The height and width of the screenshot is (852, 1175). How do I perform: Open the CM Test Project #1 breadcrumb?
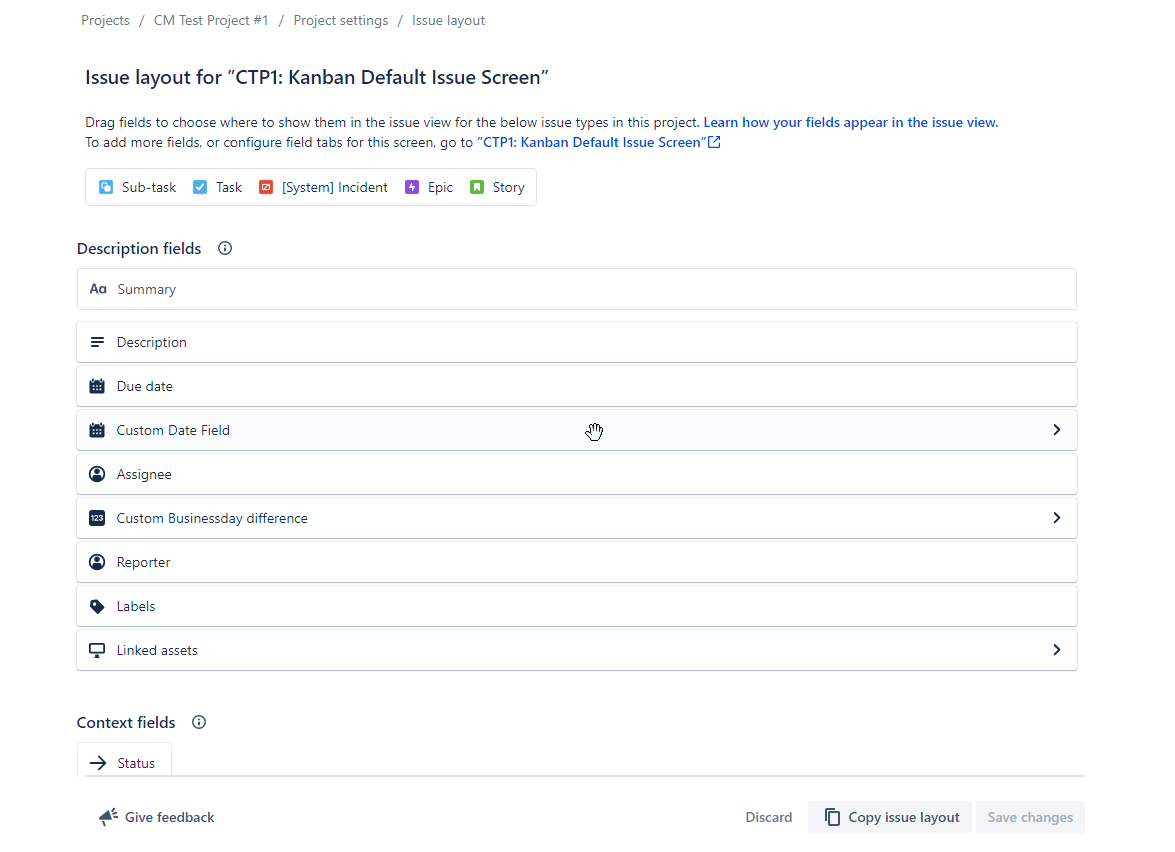pyautogui.click(x=211, y=20)
